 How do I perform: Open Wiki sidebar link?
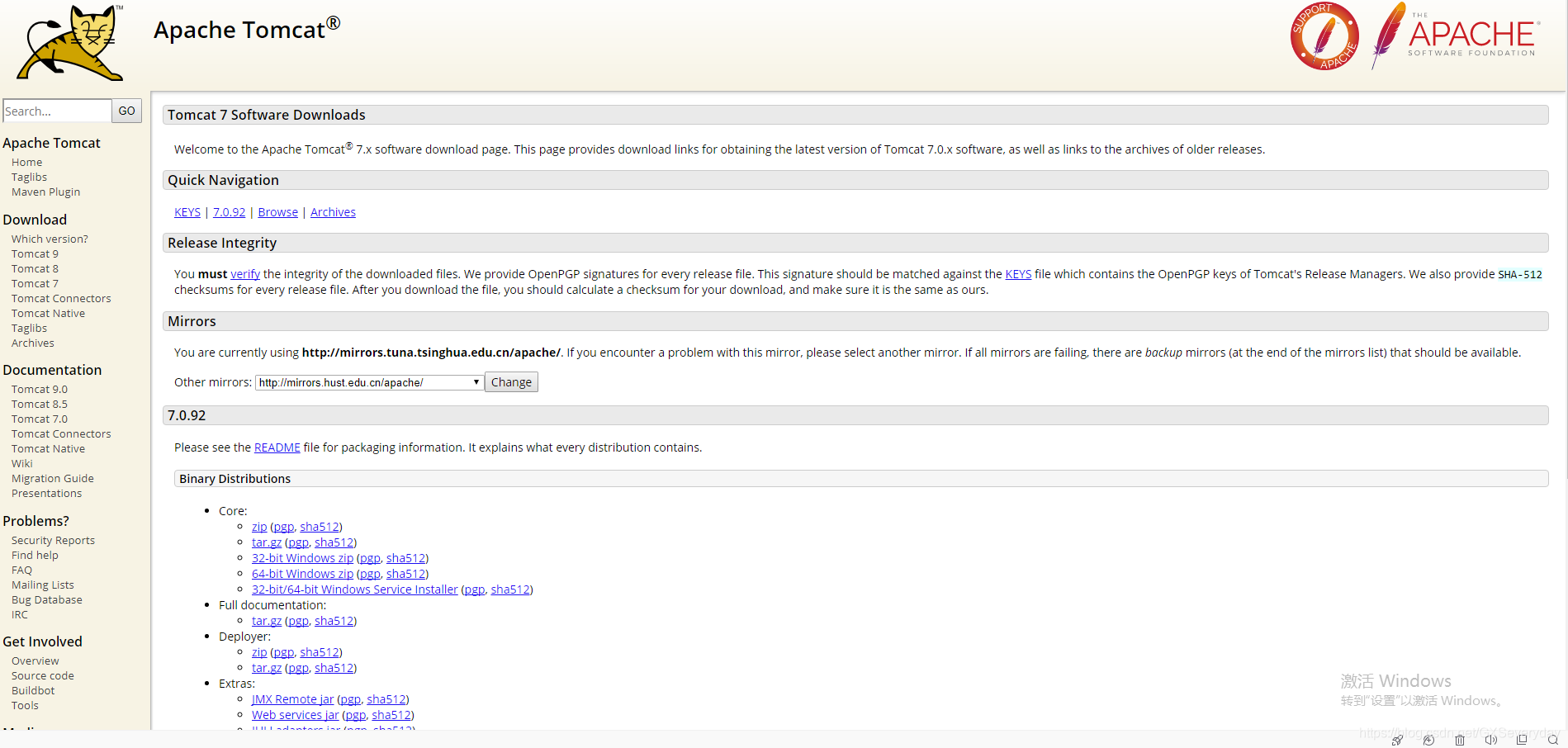tap(22, 464)
